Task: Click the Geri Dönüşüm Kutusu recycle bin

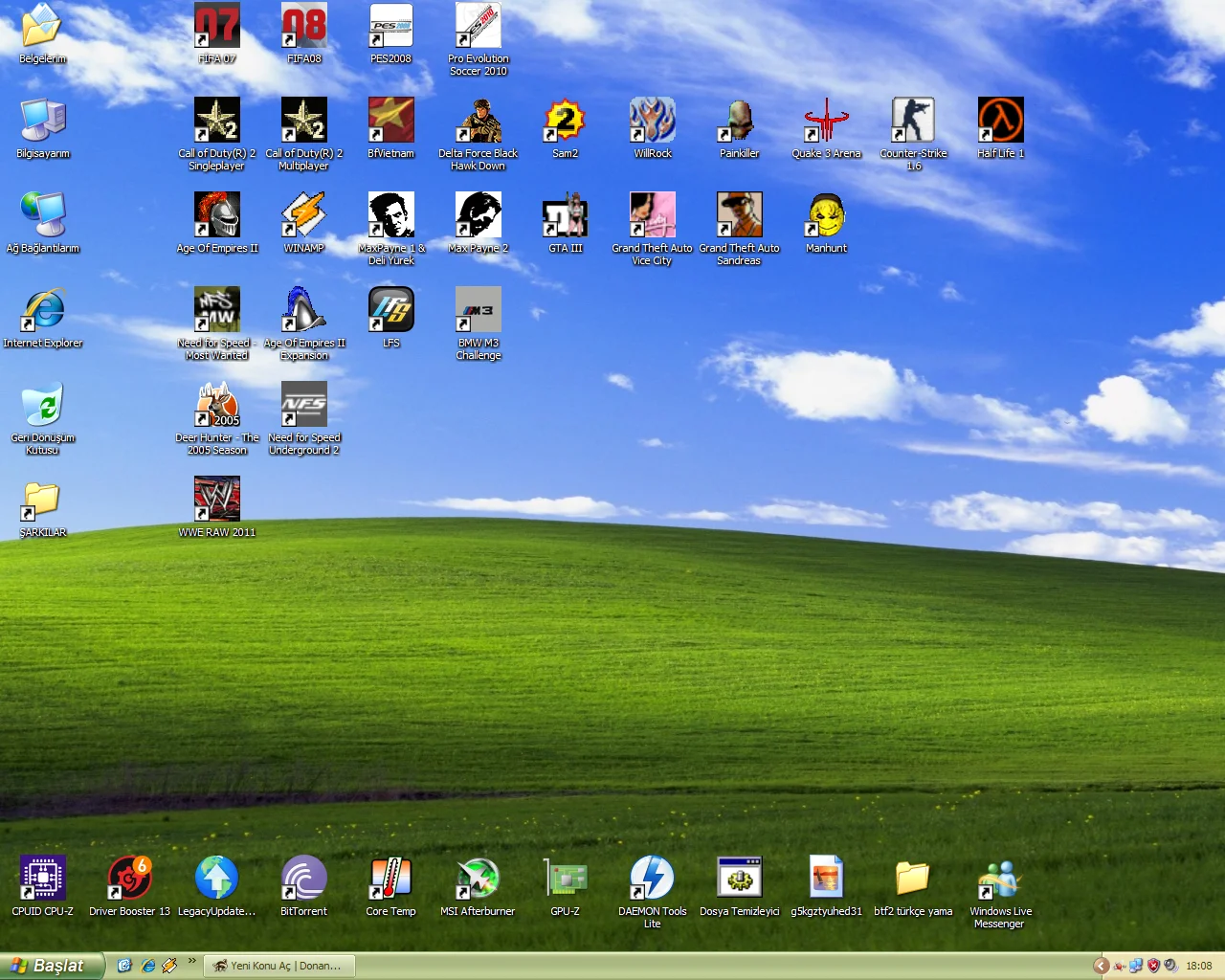Action: click(x=43, y=405)
